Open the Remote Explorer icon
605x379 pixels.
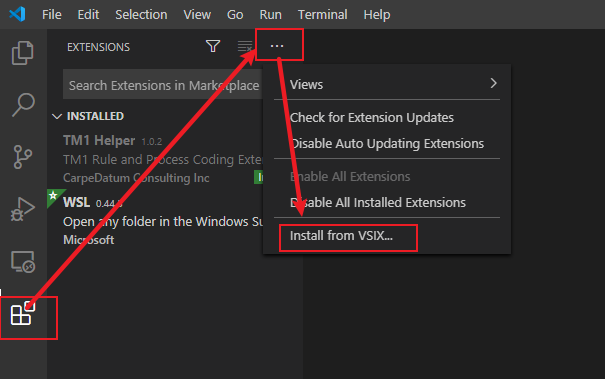tap(23, 262)
